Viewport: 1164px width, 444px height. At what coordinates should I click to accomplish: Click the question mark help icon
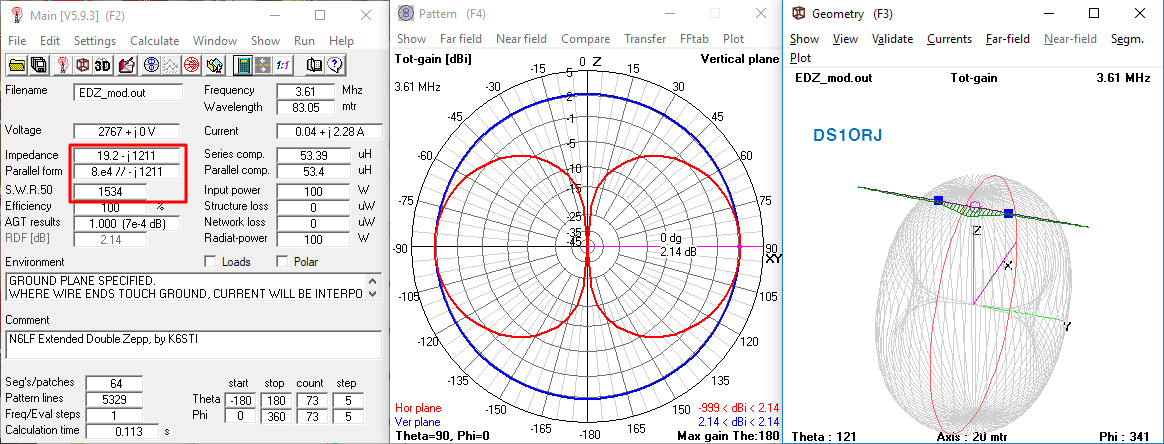[x=334, y=65]
